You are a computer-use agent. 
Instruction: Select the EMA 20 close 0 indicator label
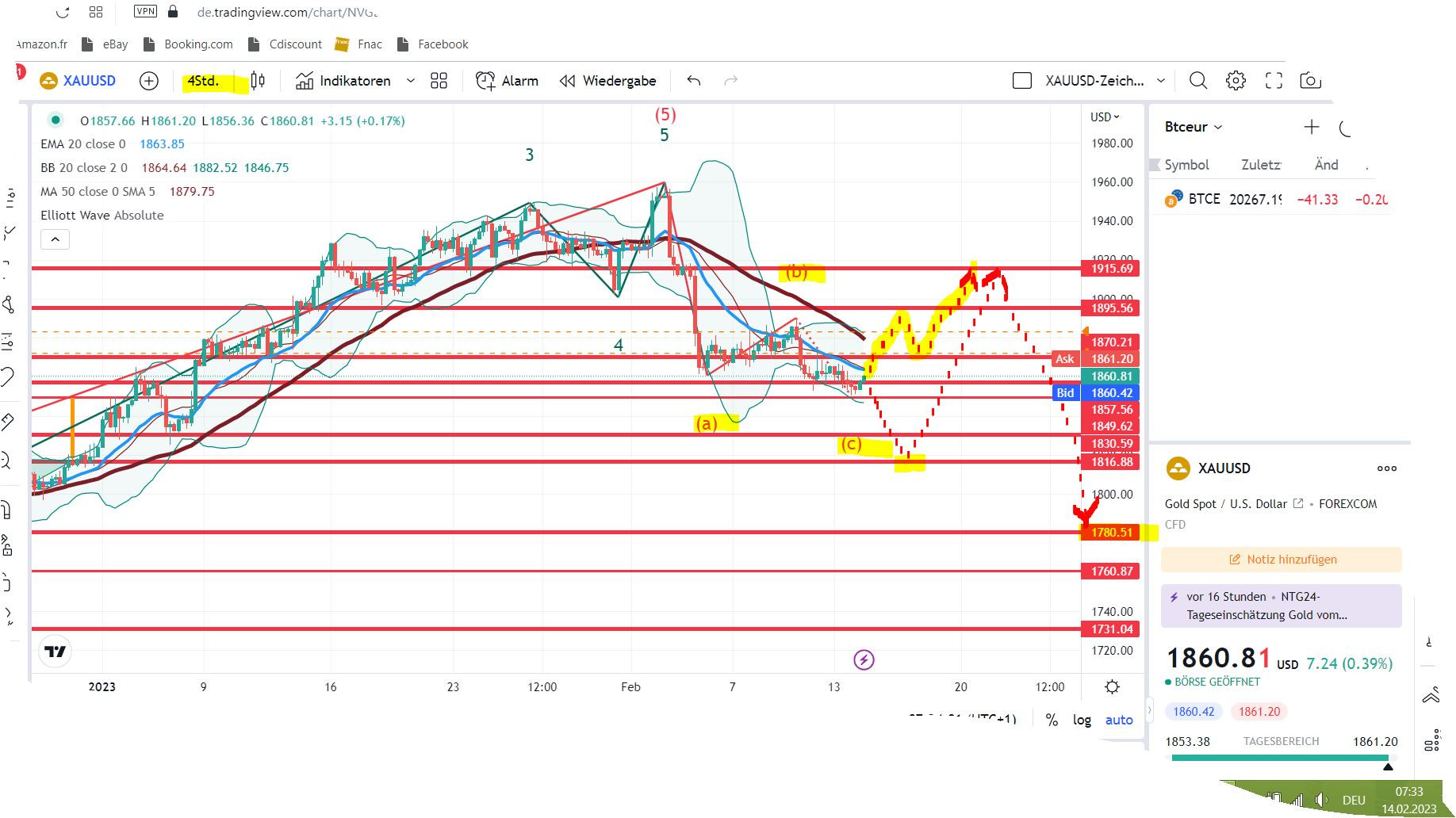tap(82, 144)
